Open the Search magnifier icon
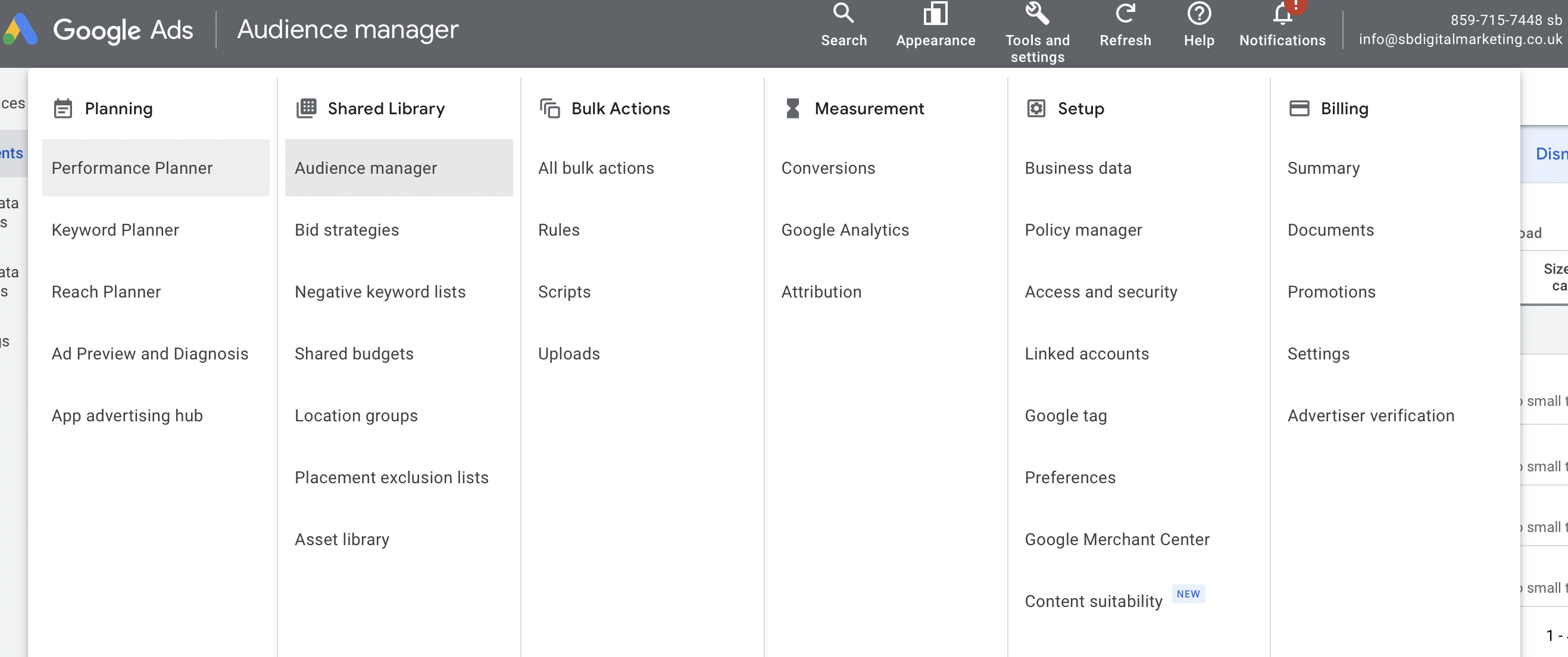The image size is (1568, 657). tap(843, 12)
